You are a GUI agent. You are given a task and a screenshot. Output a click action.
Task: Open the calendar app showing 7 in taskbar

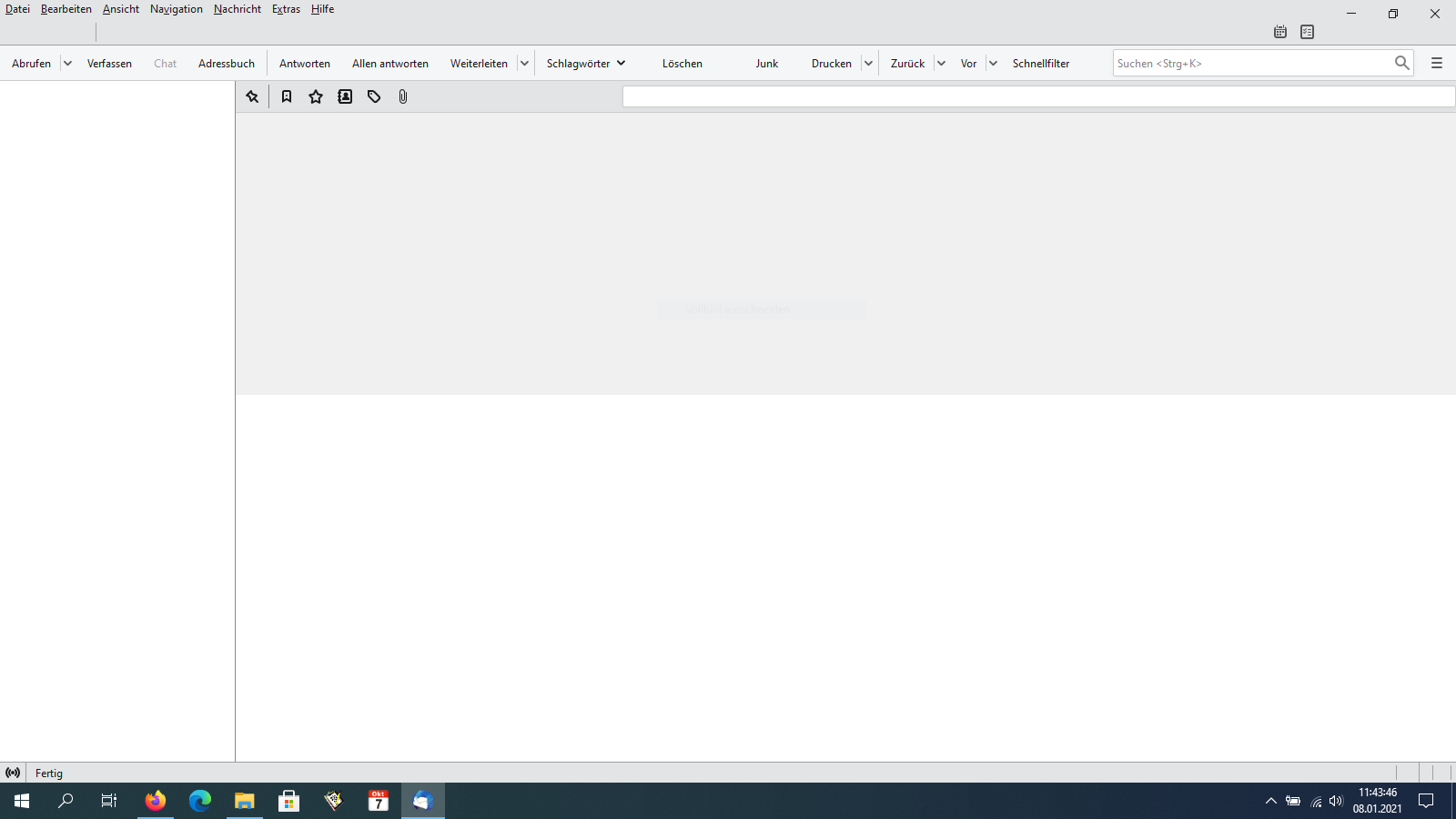[378, 801]
